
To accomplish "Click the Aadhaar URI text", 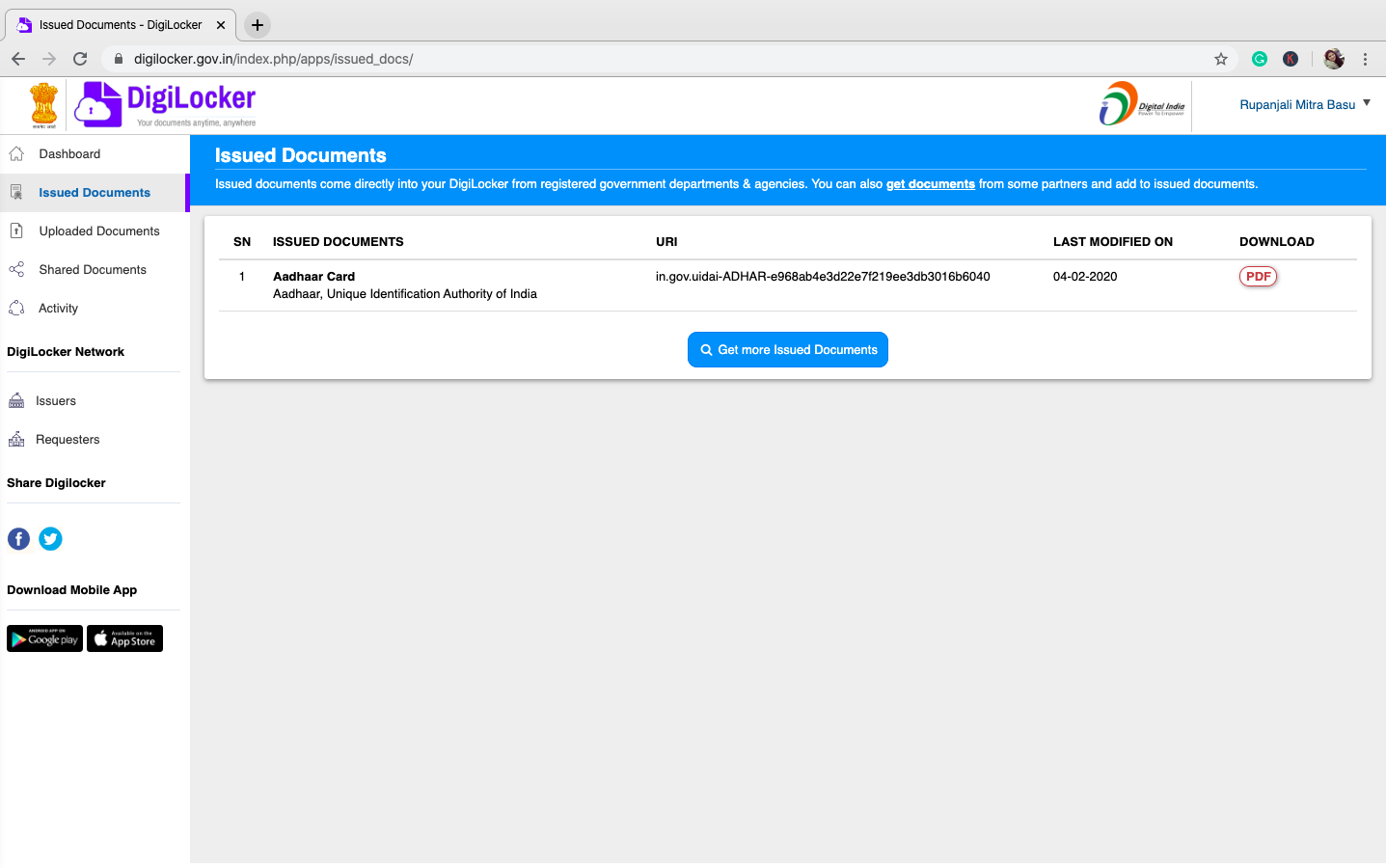I will click(x=823, y=277).
